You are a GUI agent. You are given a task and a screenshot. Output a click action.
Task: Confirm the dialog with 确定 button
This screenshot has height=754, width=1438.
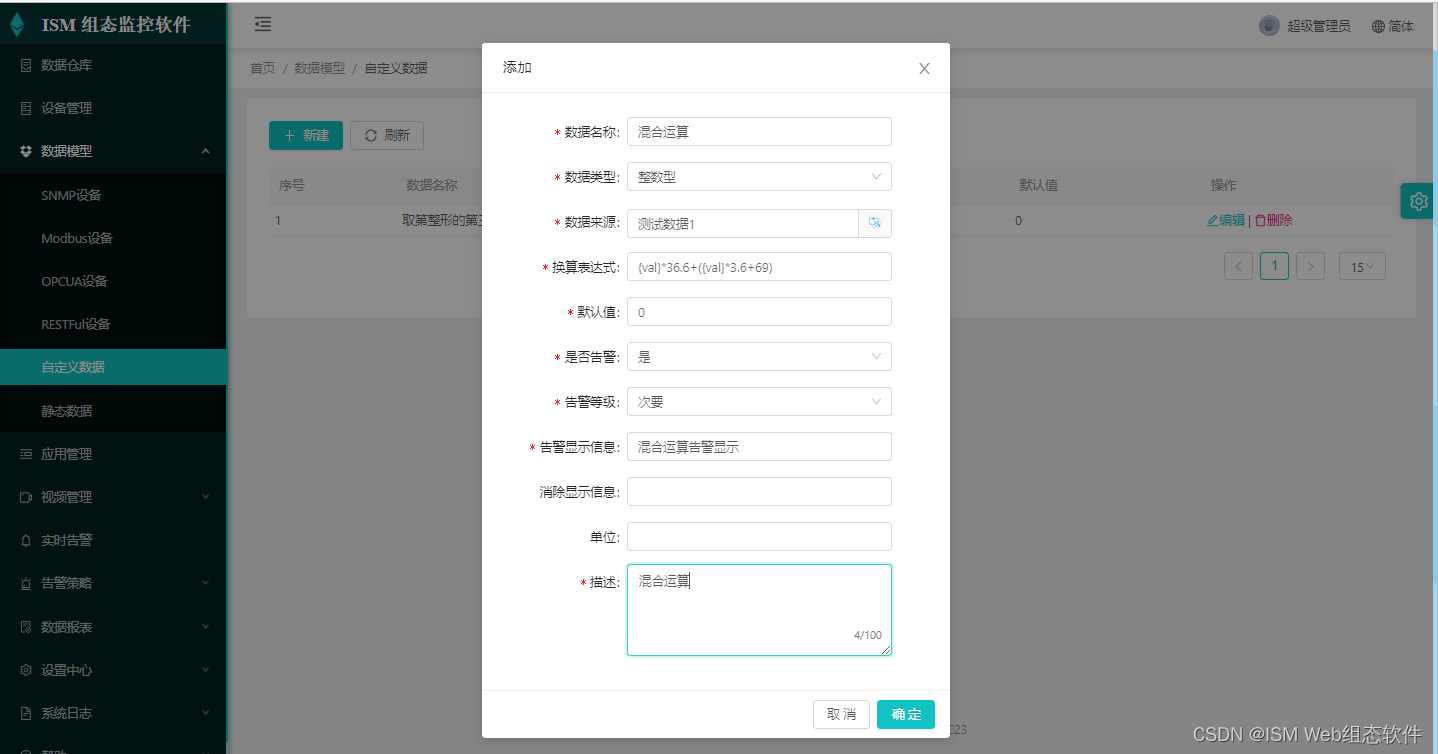coord(906,714)
